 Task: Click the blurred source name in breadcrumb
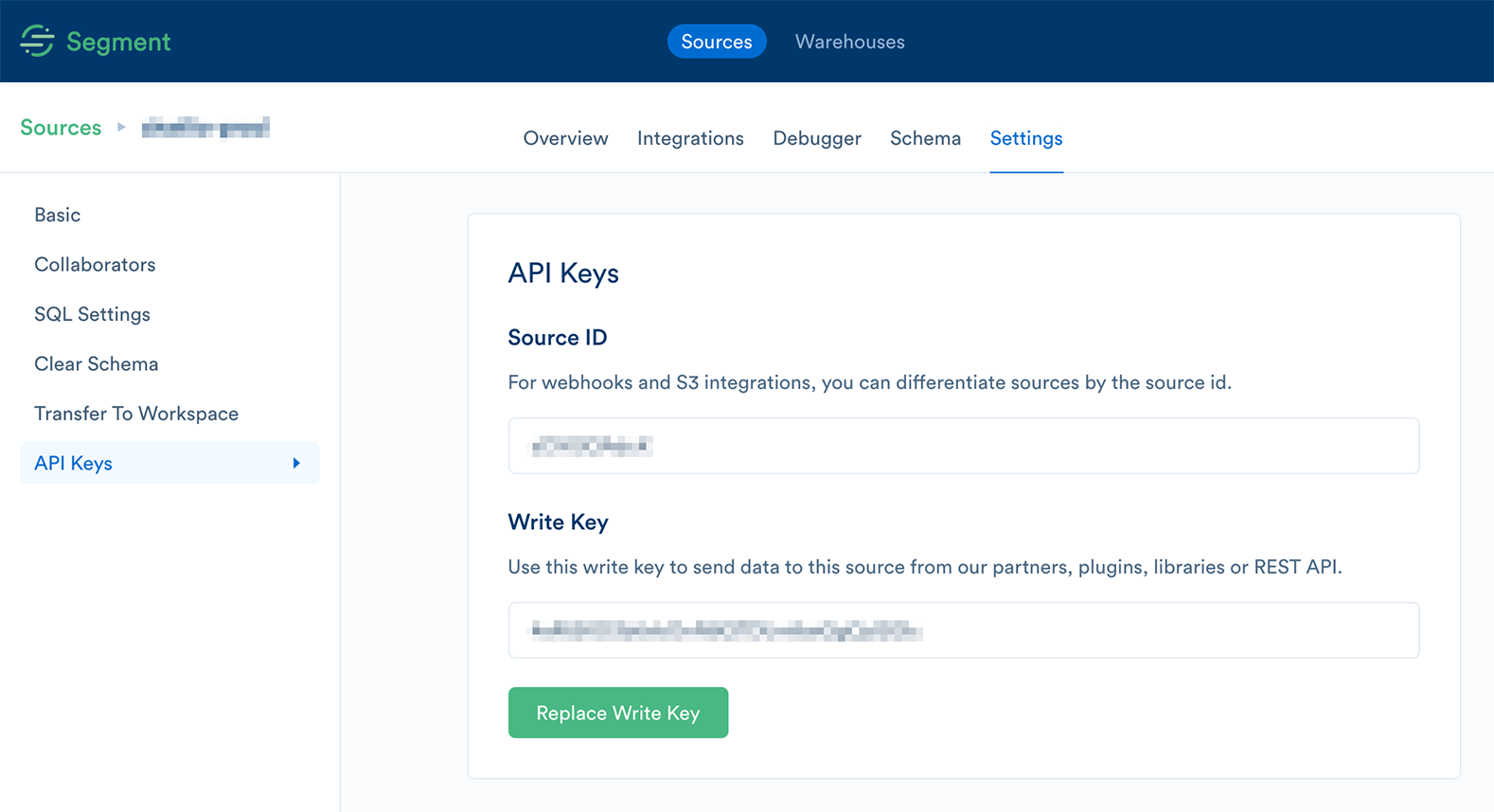(x=205, y=128)
